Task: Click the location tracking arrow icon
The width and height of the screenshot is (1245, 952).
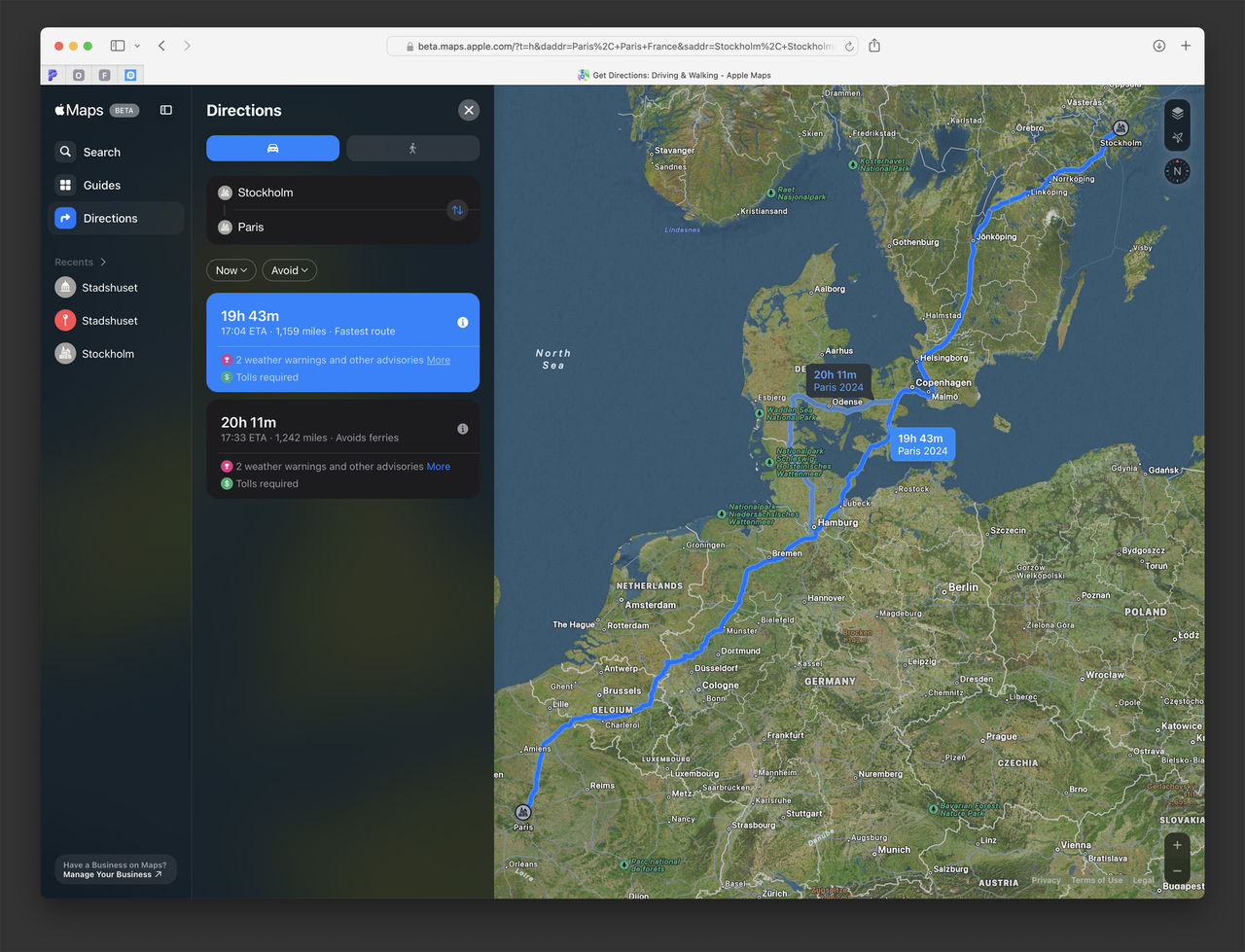Action: pyautogui.click(x=1177, y=137)
